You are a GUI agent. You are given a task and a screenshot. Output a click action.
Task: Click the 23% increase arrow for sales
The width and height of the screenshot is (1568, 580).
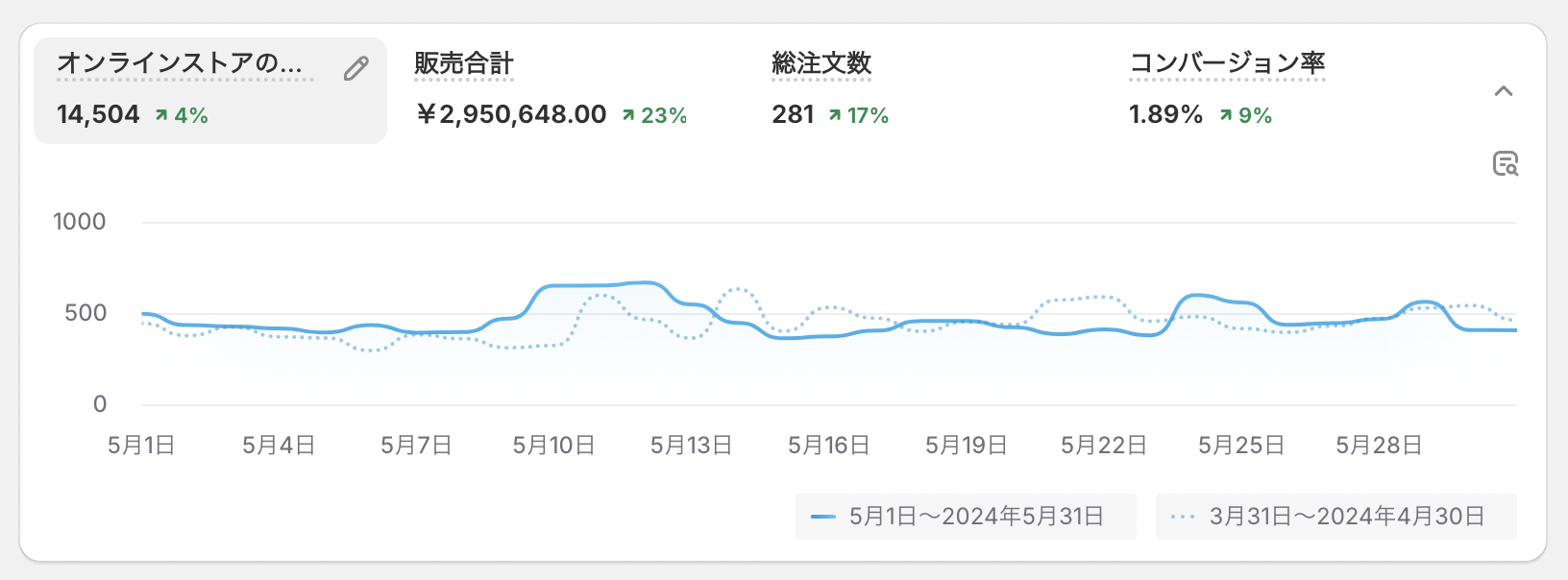click(x=628, y=115)
